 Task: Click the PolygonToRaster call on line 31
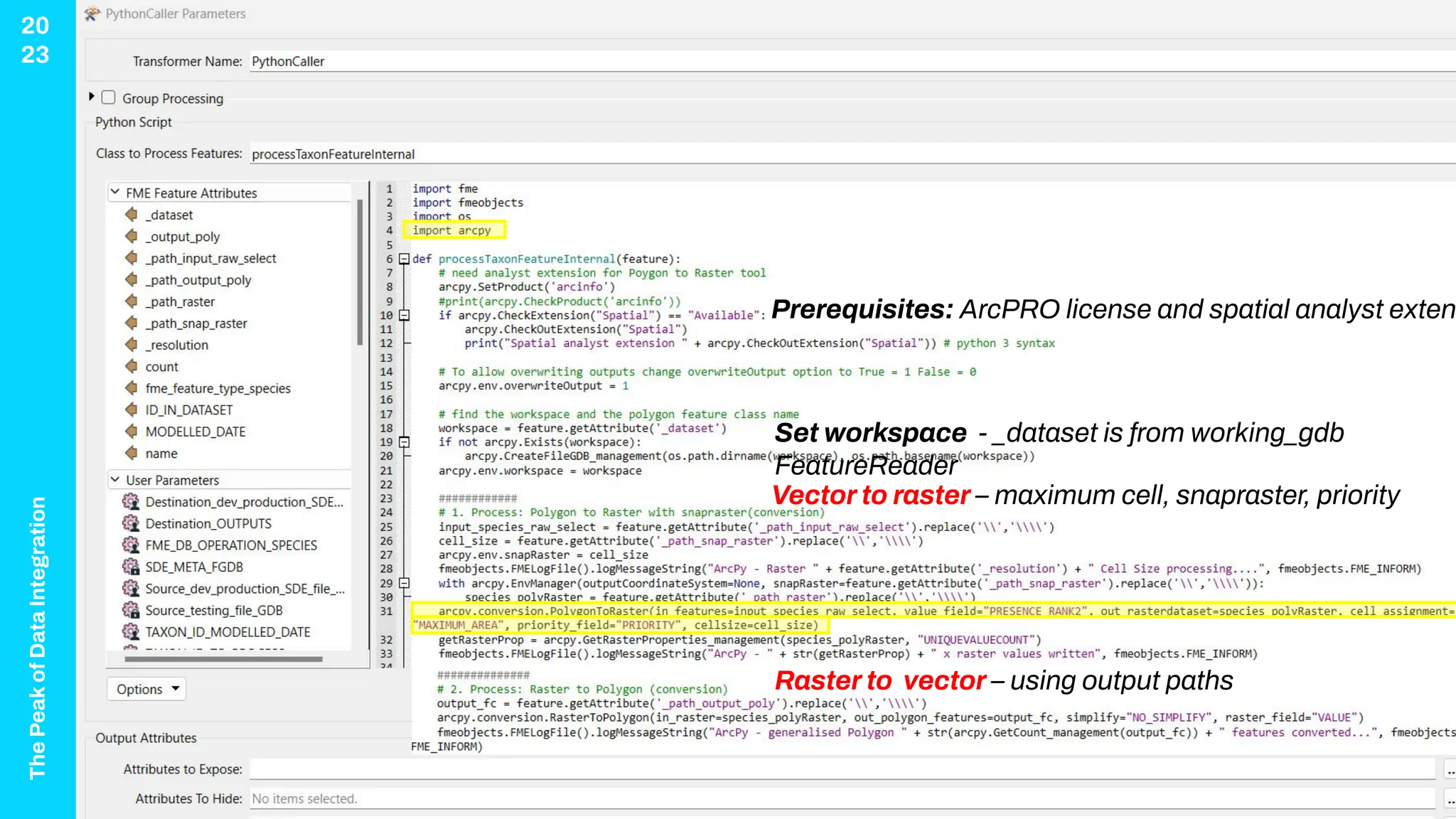[x=933, y=618]
